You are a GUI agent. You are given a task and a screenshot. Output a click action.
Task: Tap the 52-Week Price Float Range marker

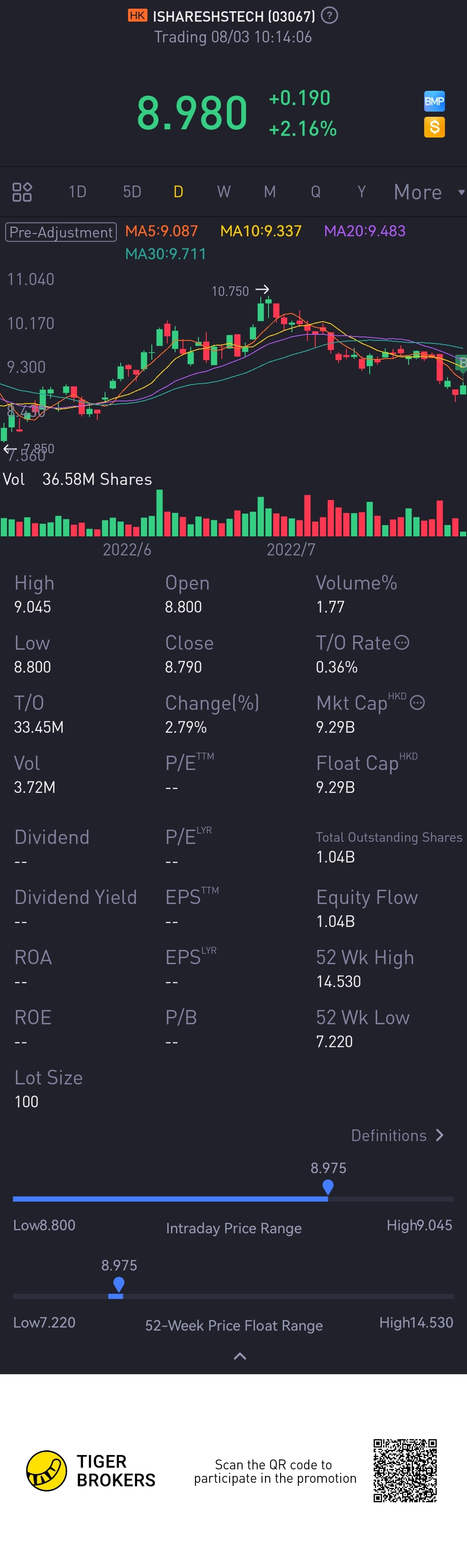(x=119, y=1284)
